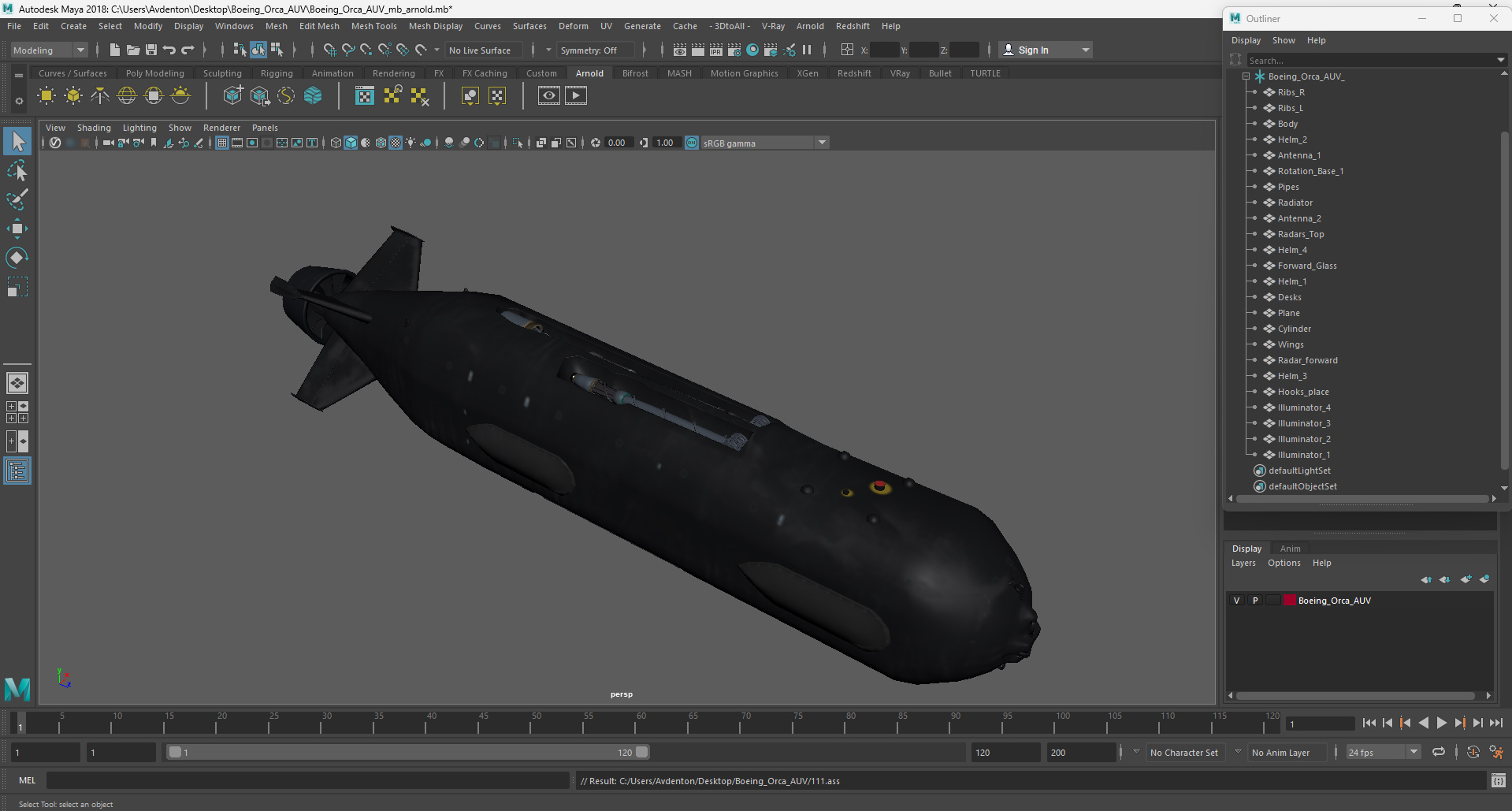Screen dimensions: 1512x811
Task: Open animation preferences running-man icon
Action: click(1496, 753)
